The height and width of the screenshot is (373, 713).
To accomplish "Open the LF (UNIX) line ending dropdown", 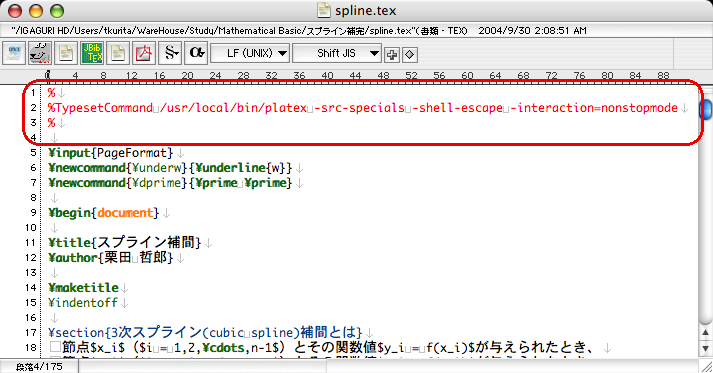I will pyautogui.click(x=250, y=53).
